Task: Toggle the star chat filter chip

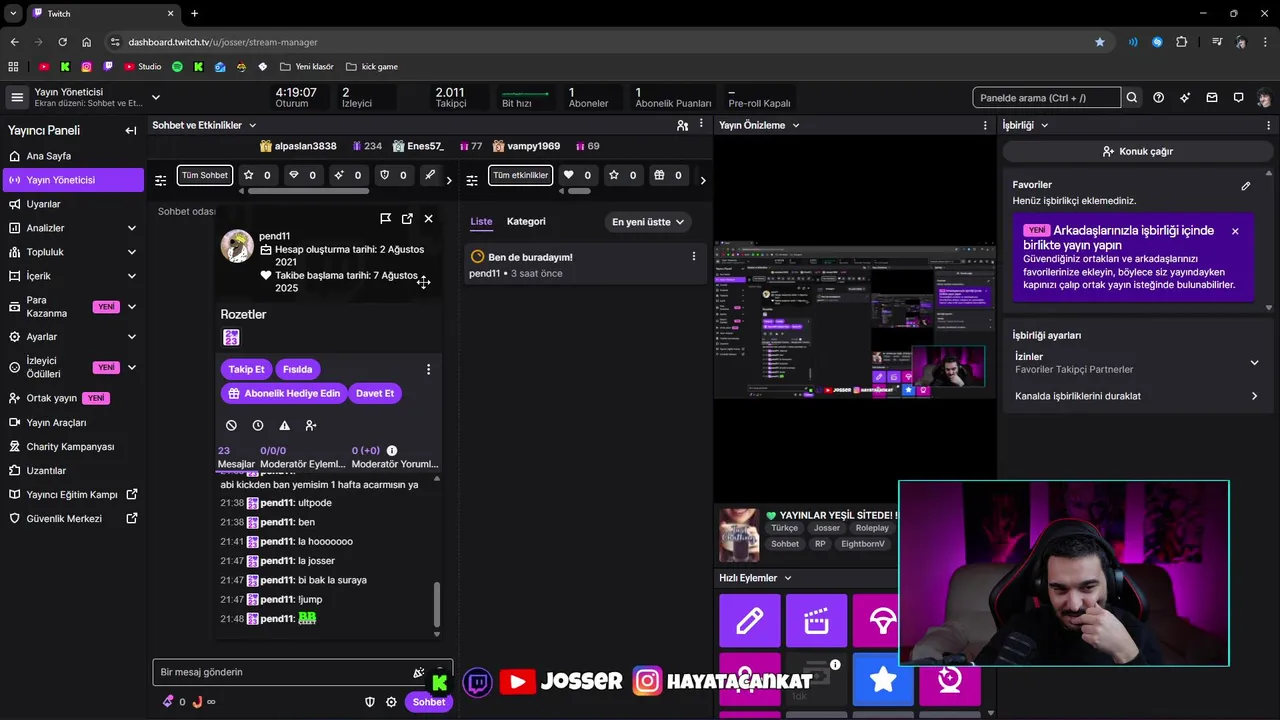Action: coord(258,175)
